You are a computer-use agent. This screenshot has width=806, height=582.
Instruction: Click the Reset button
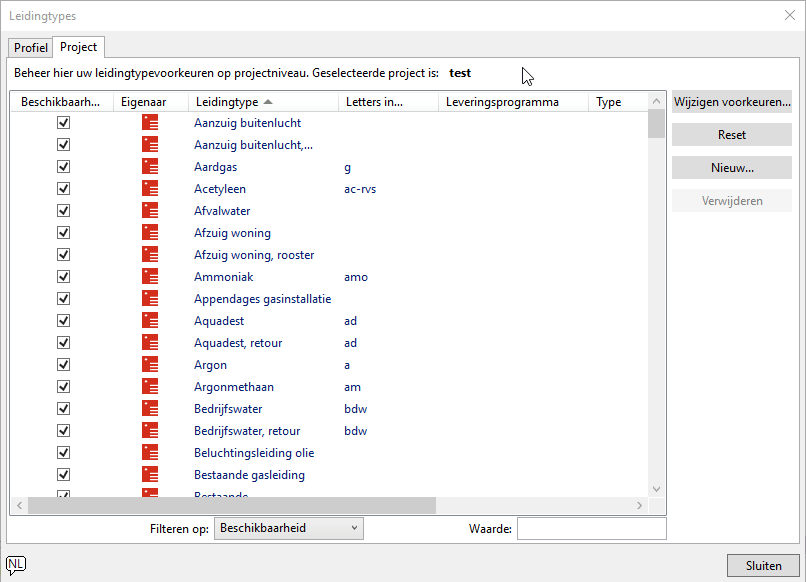tap(732, 135)
